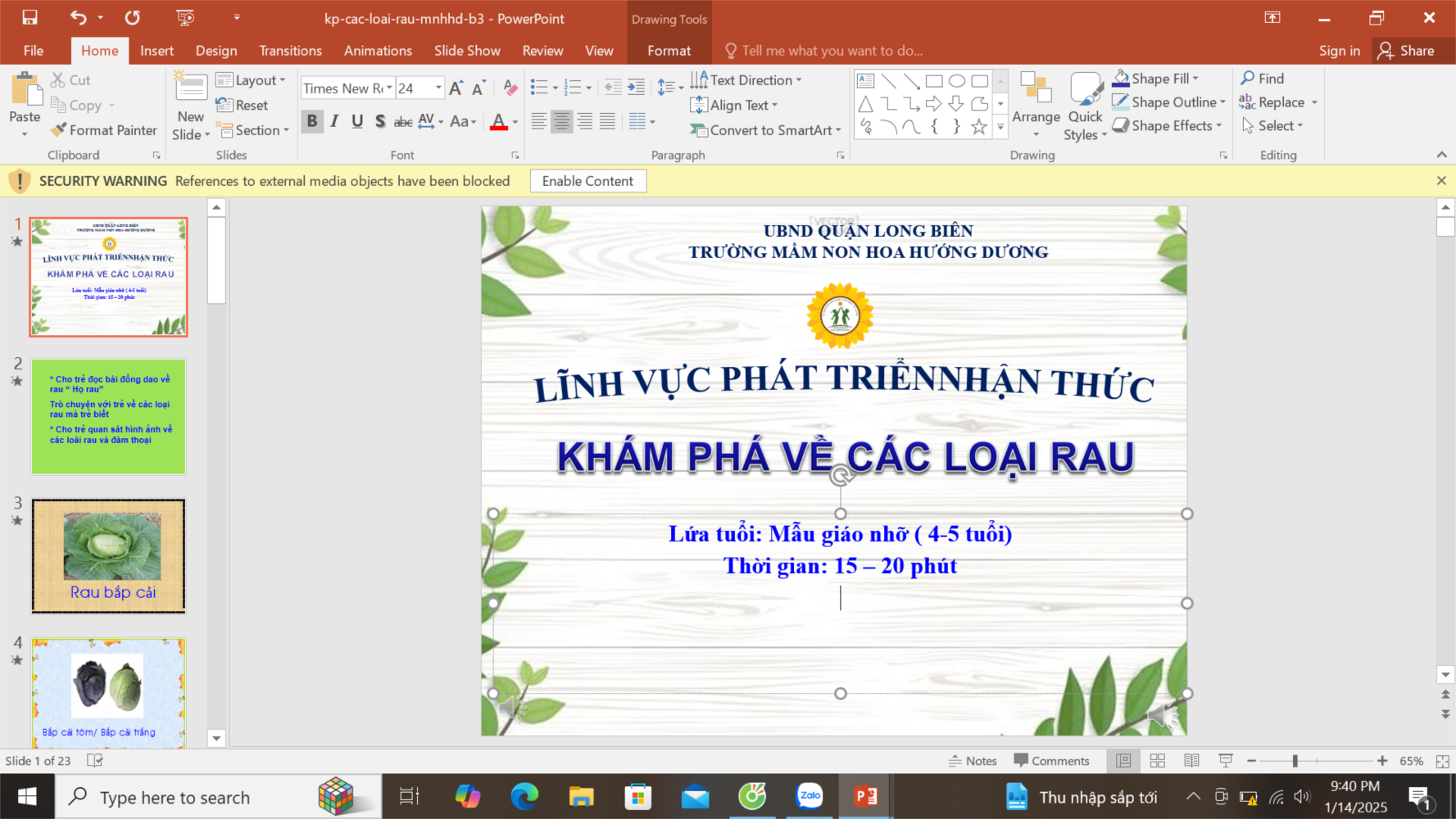Toggle Italic text formatting
The image size is (1456, 819).
coord(334,121)
